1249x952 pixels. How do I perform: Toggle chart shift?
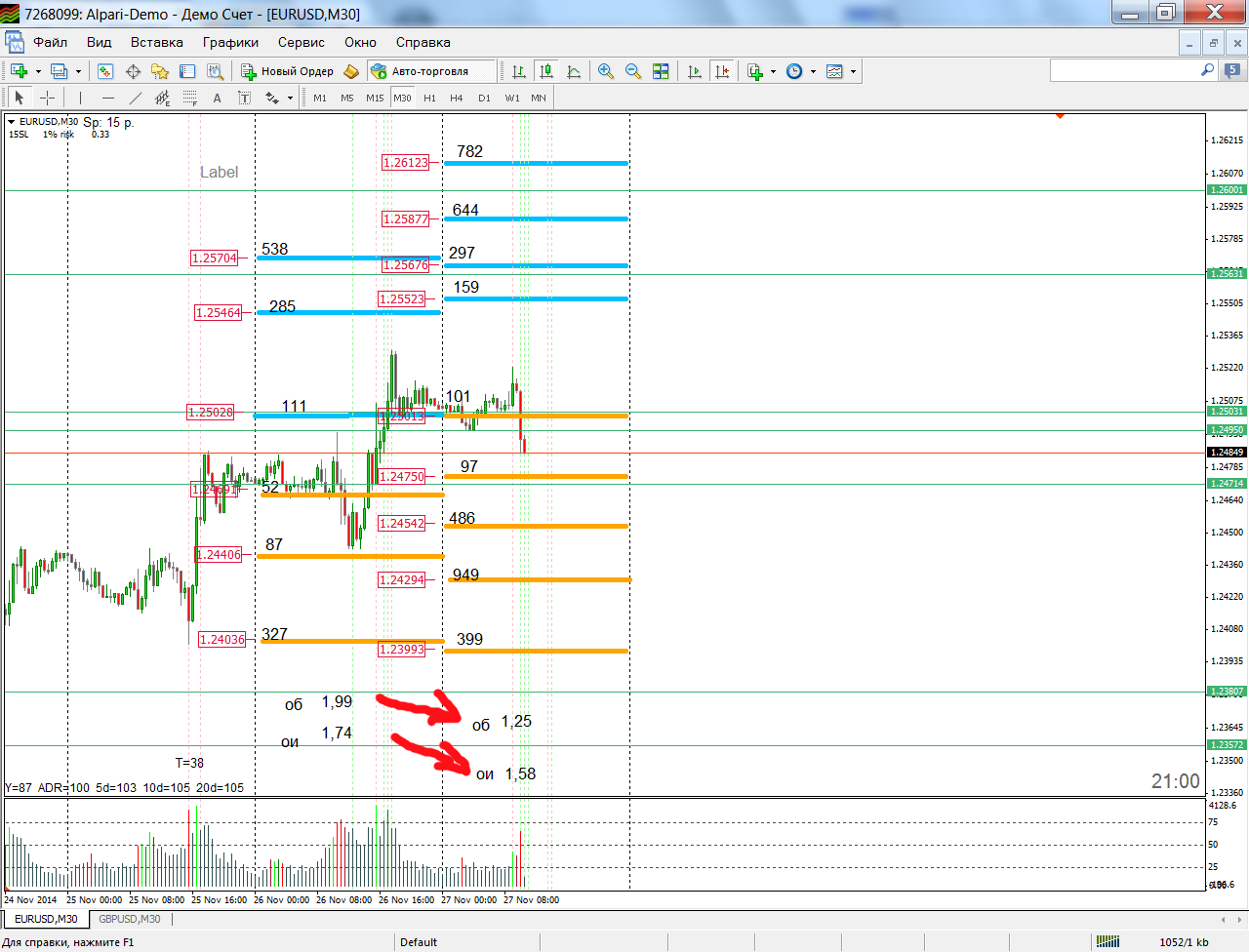(x=722, y=71)
